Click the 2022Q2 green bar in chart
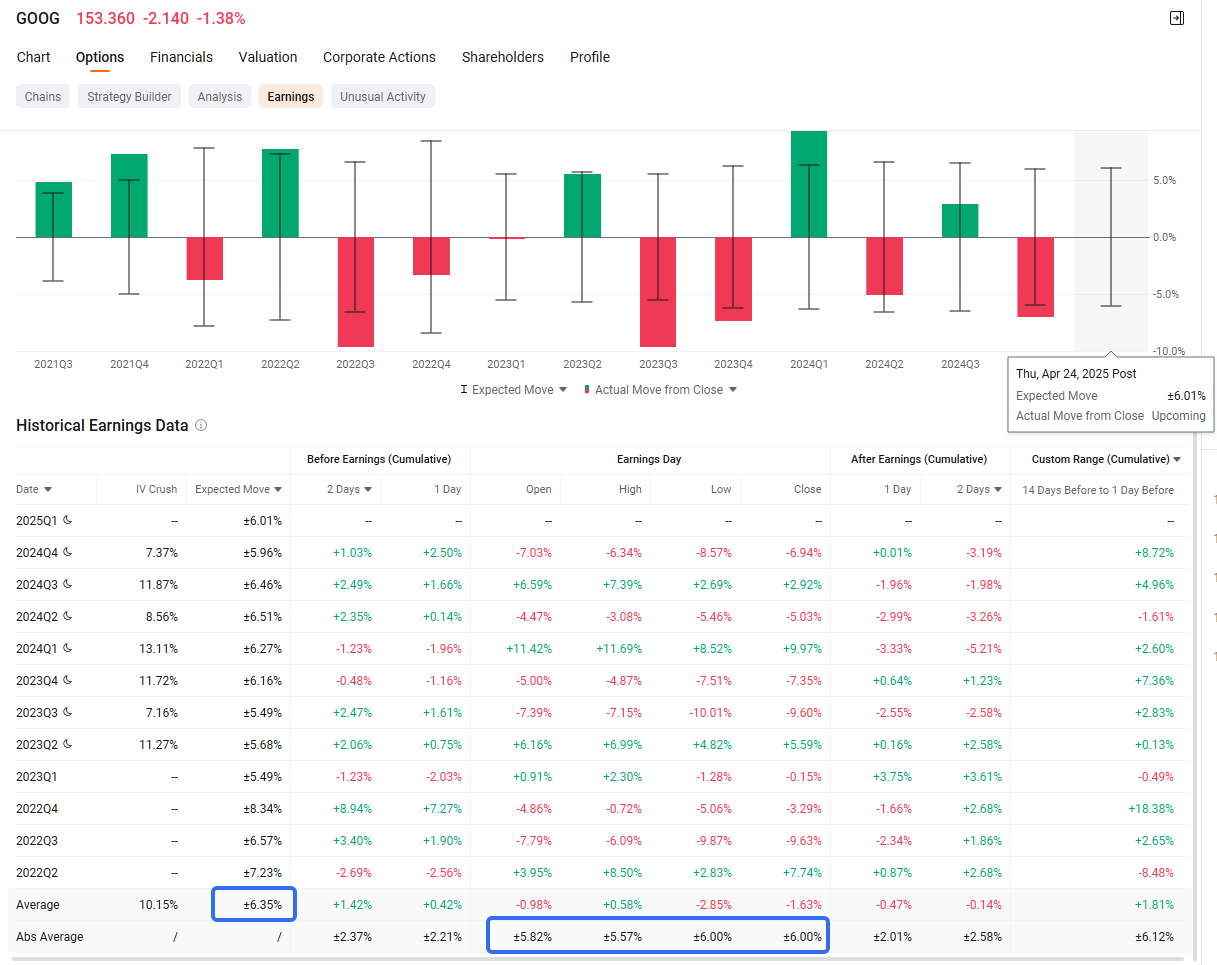1217x965 pixels. (280, 194)
